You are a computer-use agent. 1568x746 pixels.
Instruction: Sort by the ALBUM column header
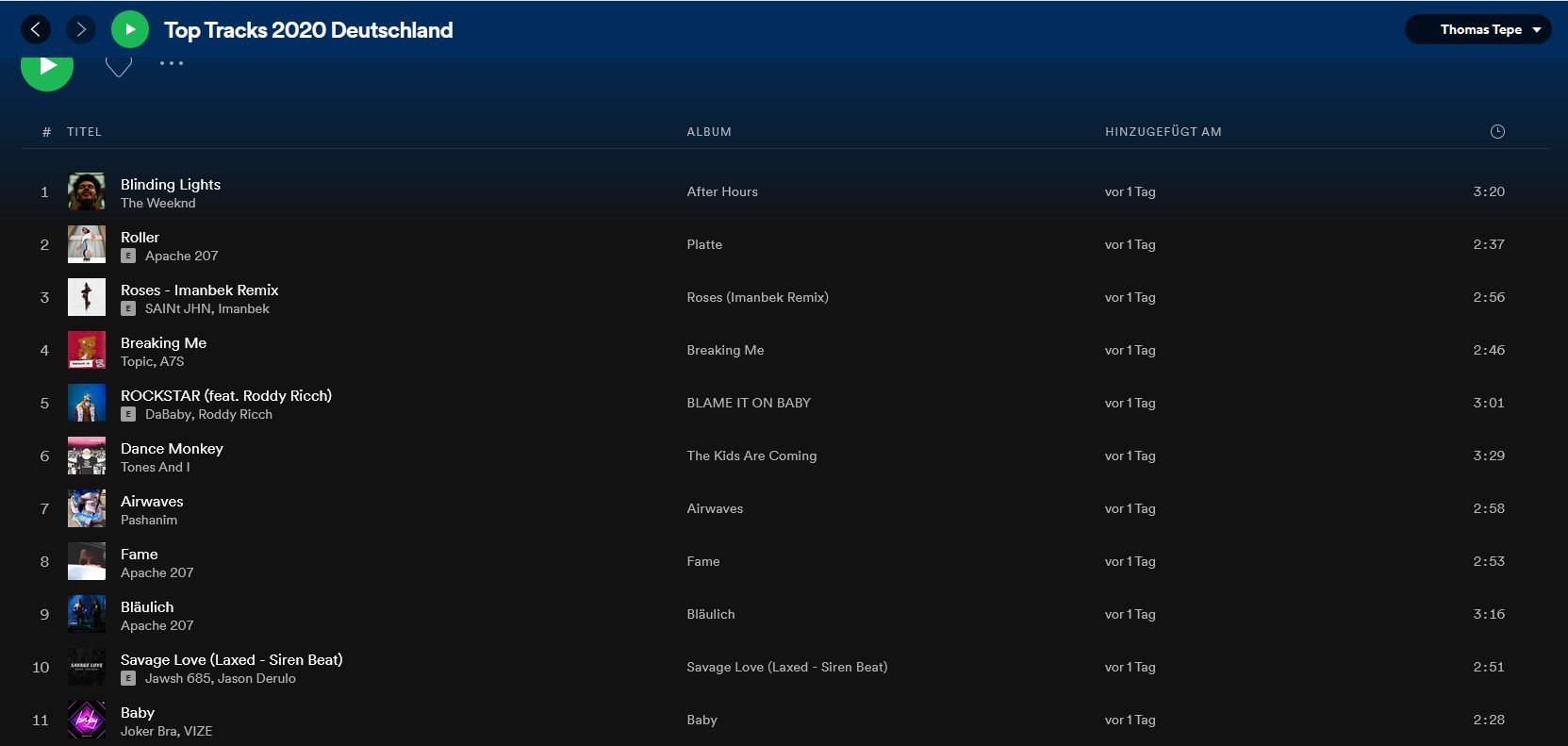pos(709,132)
